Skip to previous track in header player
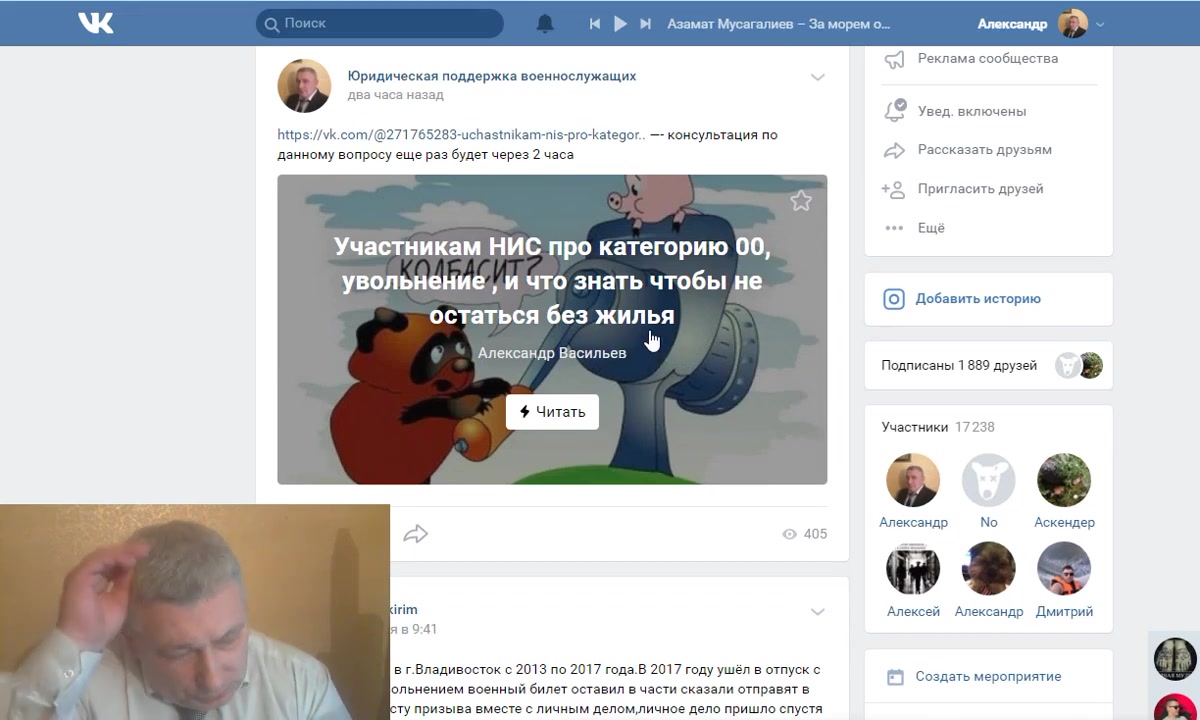Screen dimensions: 1200x720 [595, 23]
